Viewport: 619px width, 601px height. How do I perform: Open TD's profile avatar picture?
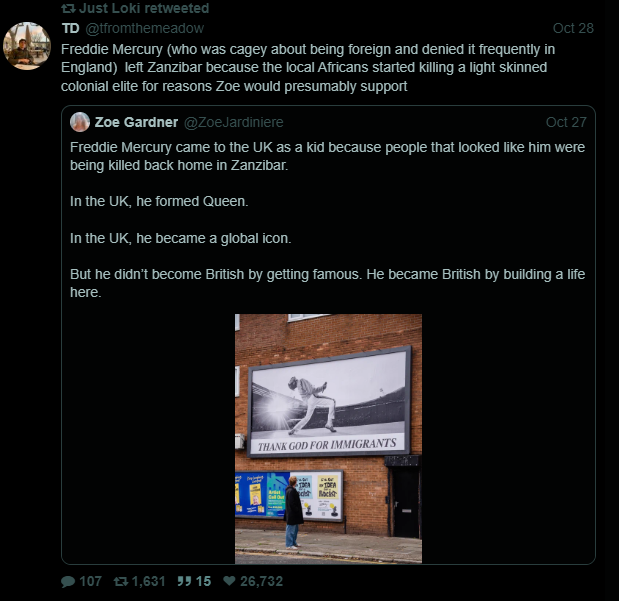tap(27, 46)
